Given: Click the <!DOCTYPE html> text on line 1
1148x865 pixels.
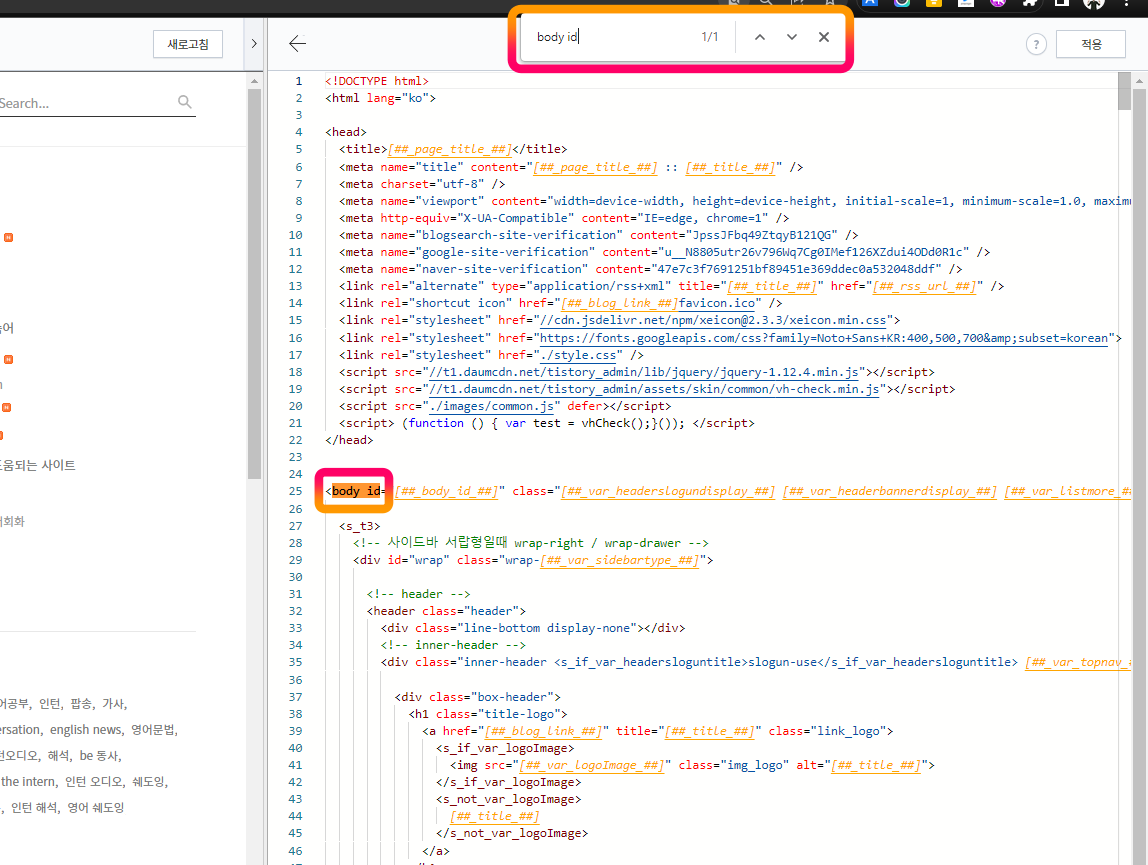Looking at the screenshot, I should pyautogui.click(x=377, y=81).
